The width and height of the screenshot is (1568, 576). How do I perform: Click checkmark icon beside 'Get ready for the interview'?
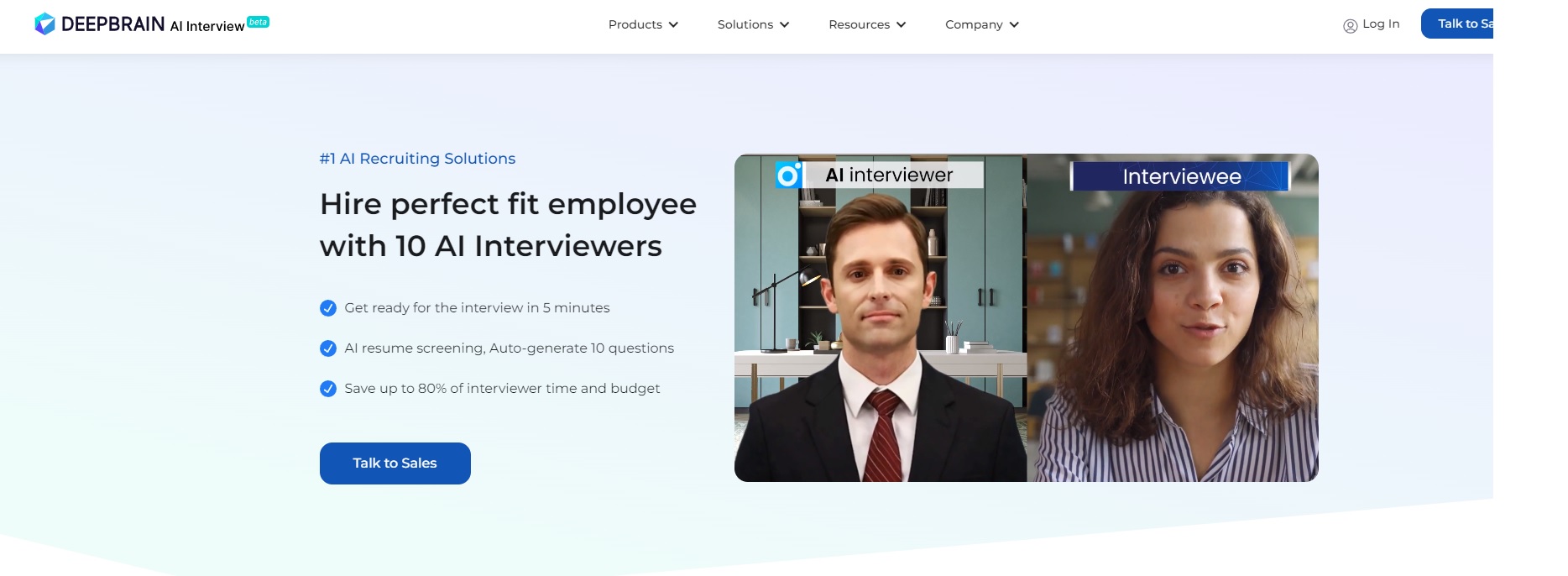(328, 308)
